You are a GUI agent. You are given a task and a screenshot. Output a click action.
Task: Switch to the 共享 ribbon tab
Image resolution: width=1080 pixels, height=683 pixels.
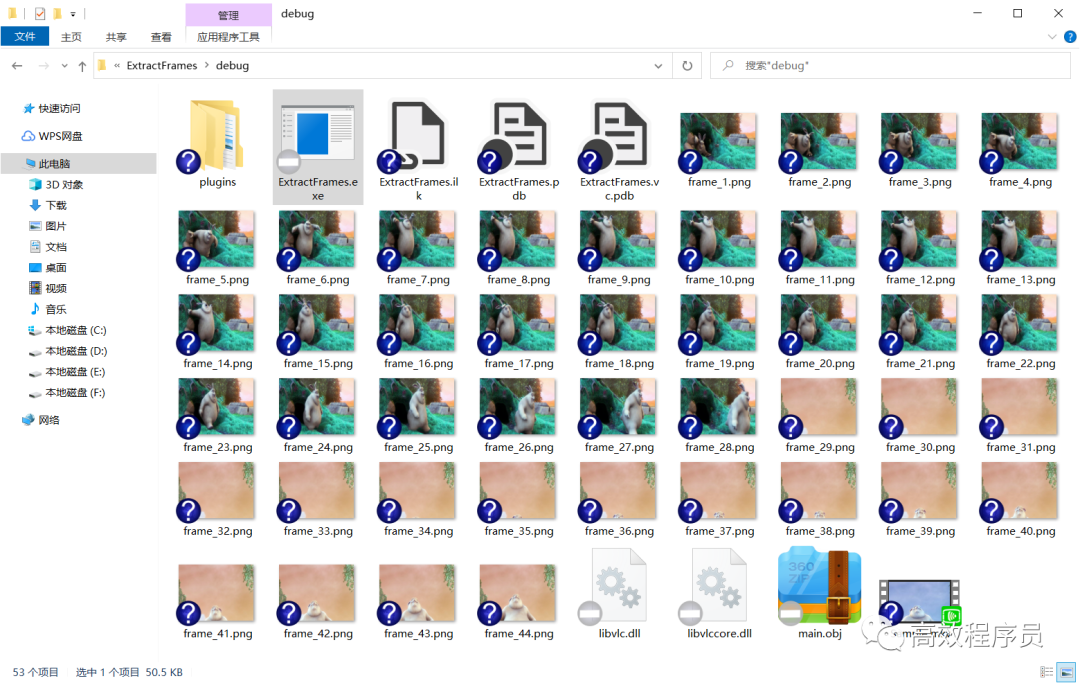(x=116, y=37)
